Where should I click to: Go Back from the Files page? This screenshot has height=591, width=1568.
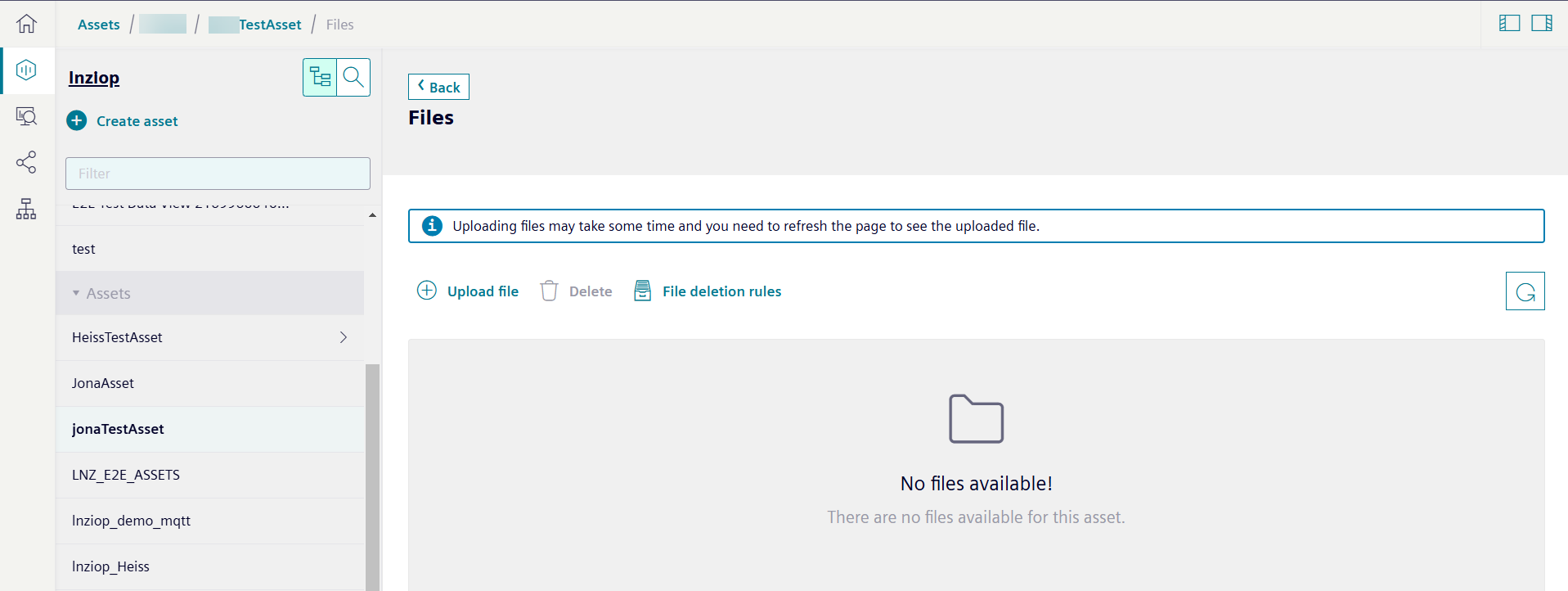[x=438, y=87]
